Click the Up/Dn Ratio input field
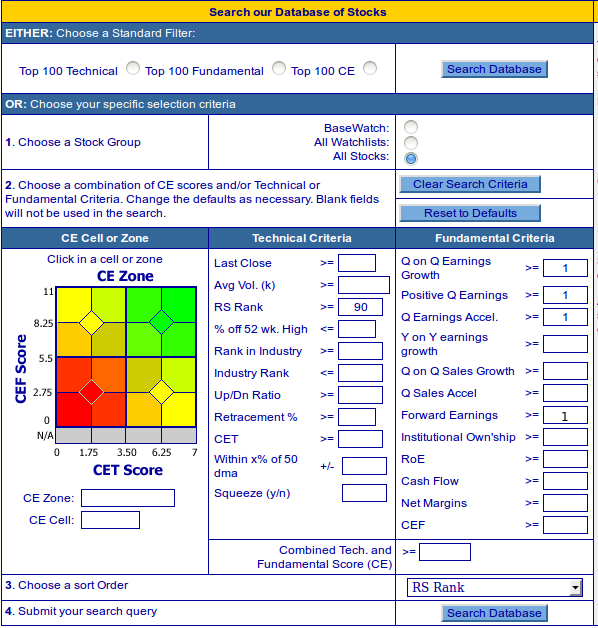598x628 pixels. pos(360,395)
